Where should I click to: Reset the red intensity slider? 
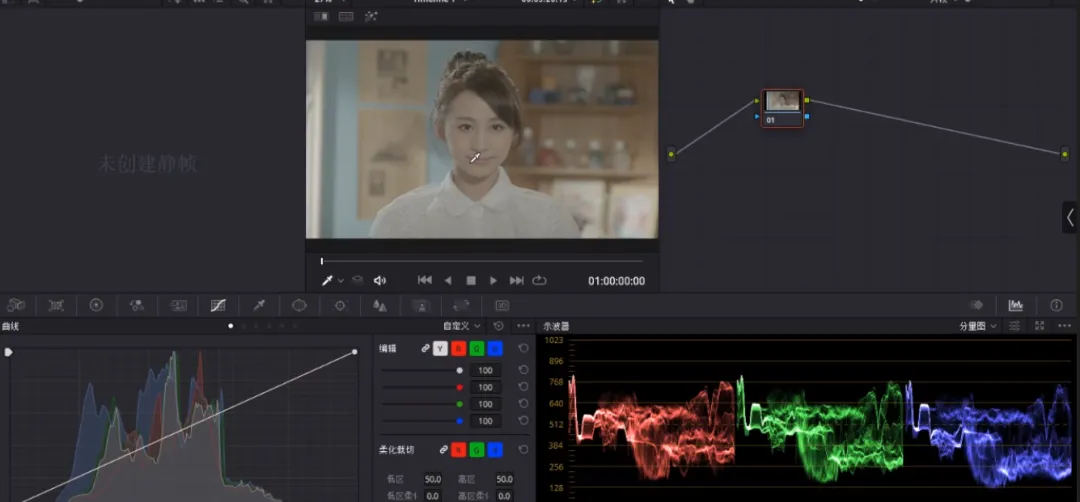pos(523,387)
